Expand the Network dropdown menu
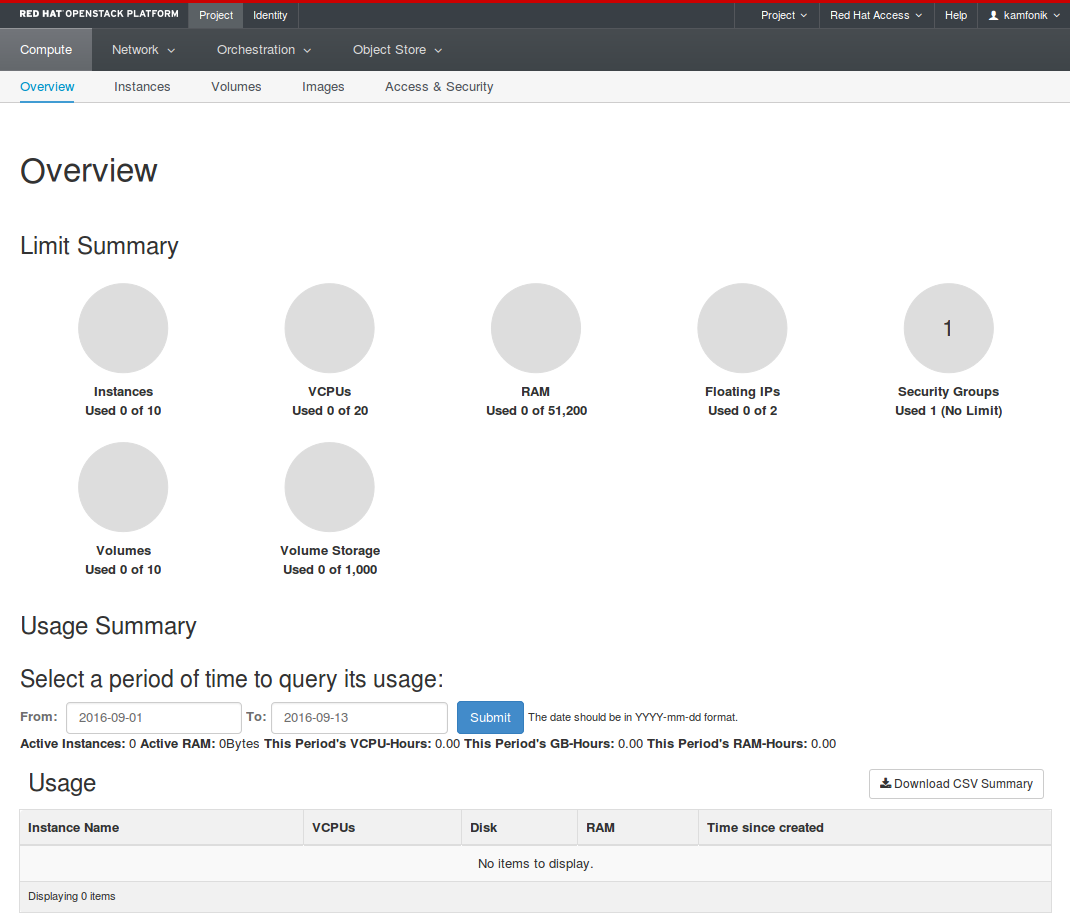The height and width of the screenshot is (923, 1070). 143,50
